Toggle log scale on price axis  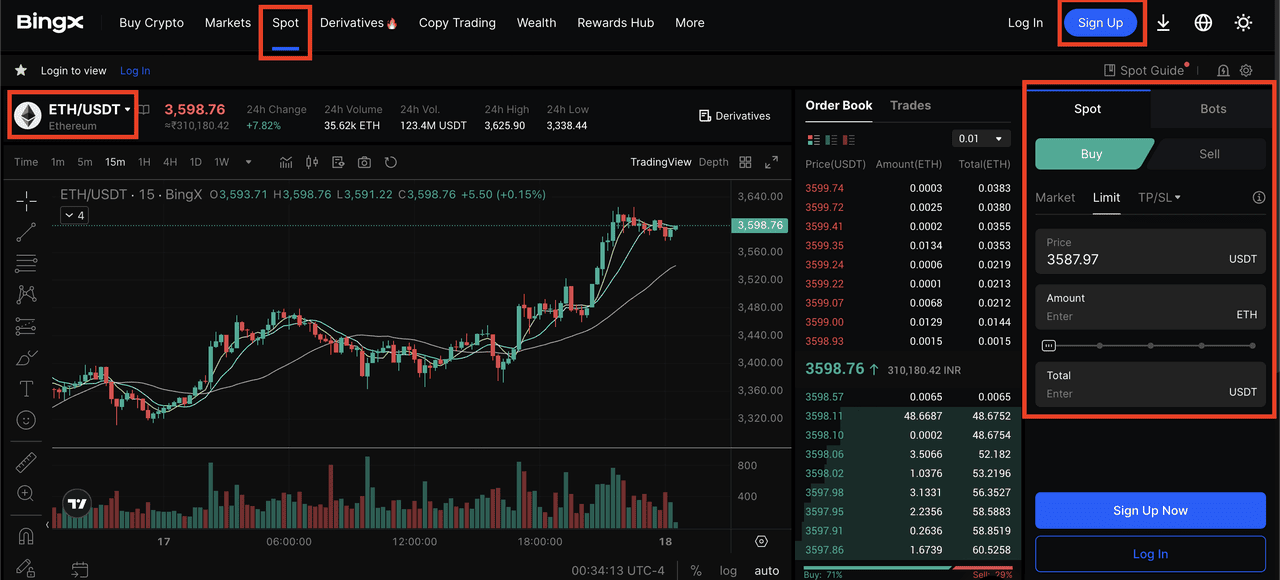[728, 571]
